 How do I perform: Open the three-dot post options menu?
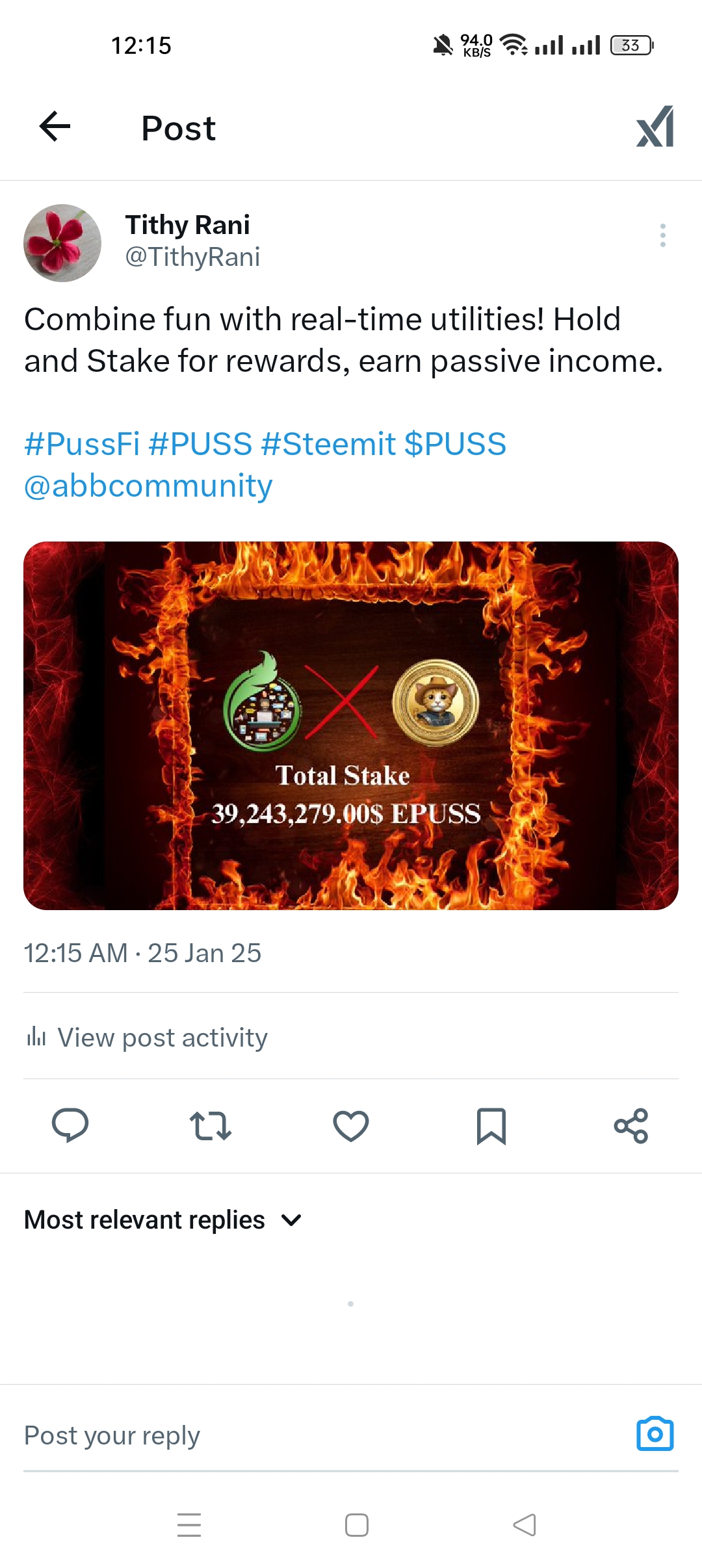[x=662, y=235]
